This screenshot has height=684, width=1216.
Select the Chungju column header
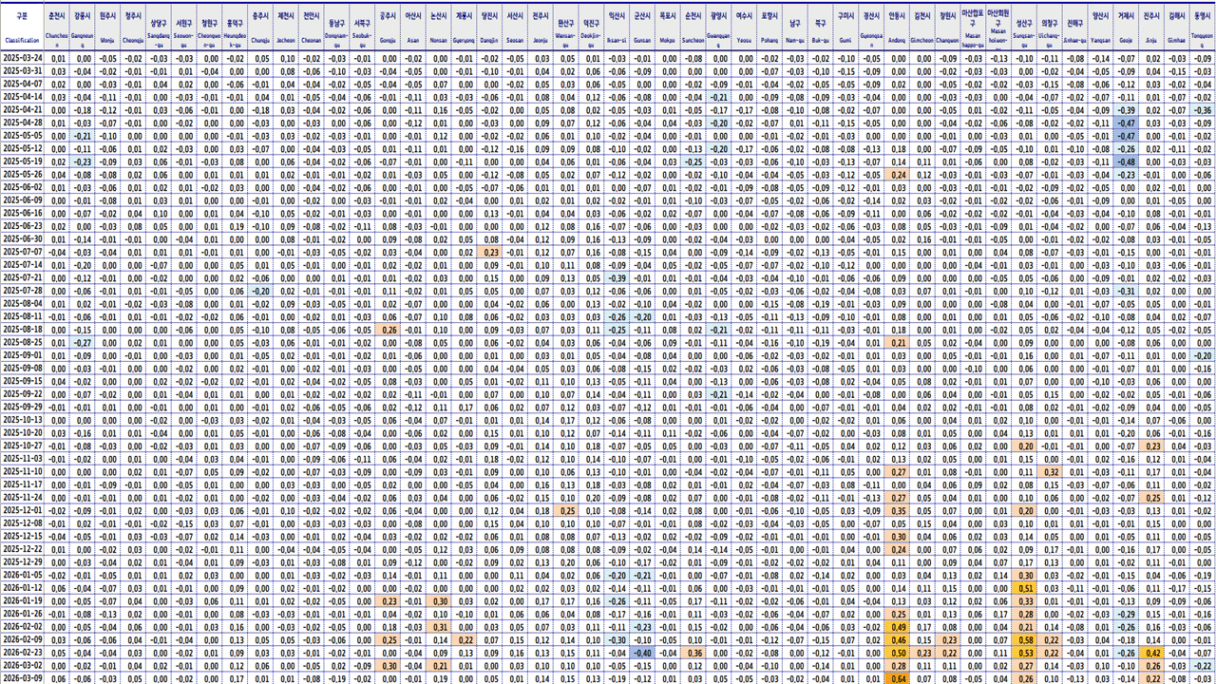(x=260, y=28)
